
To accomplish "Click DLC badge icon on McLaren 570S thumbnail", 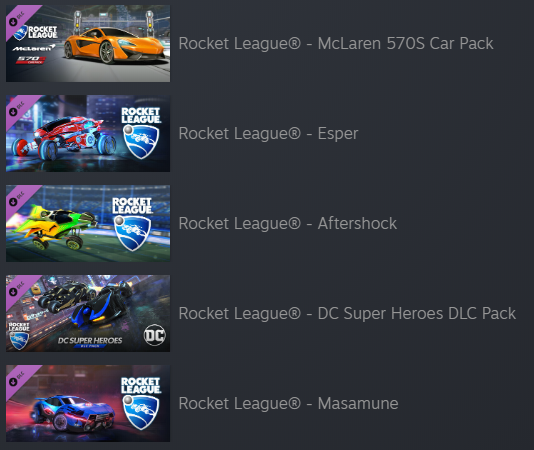I will 16,19.
